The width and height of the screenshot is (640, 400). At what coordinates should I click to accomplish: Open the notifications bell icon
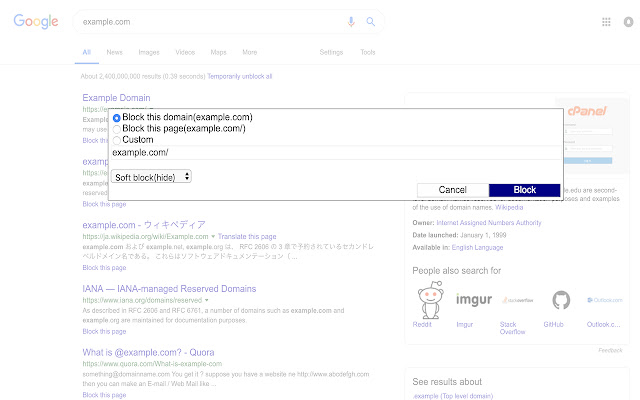629,22
